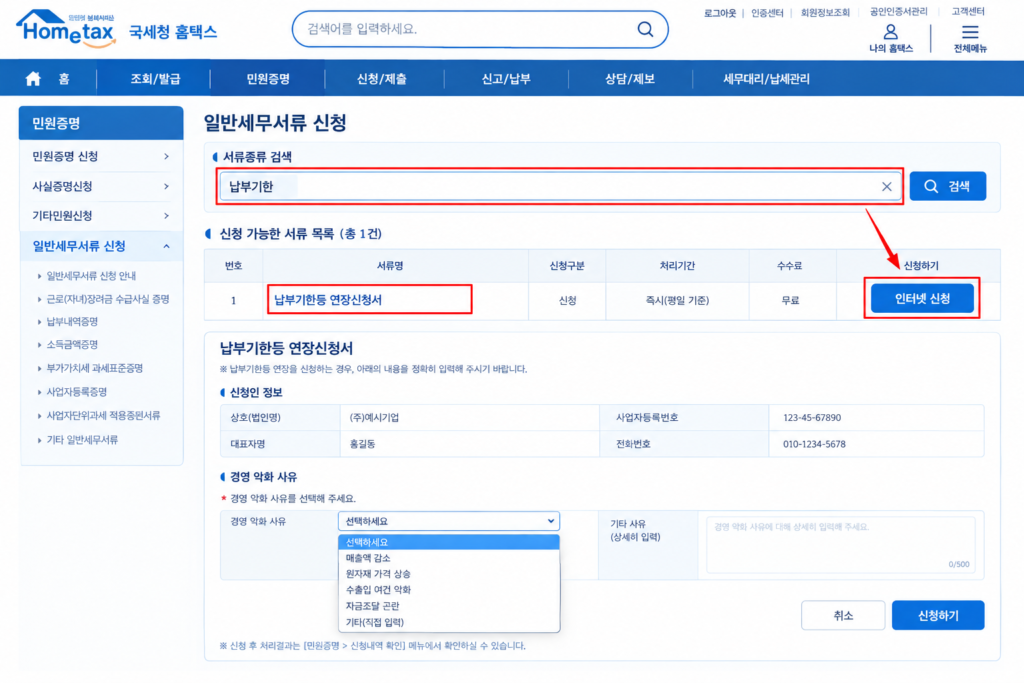
Task: Click representative name 홍길동
Action: [x=362, y=444]
